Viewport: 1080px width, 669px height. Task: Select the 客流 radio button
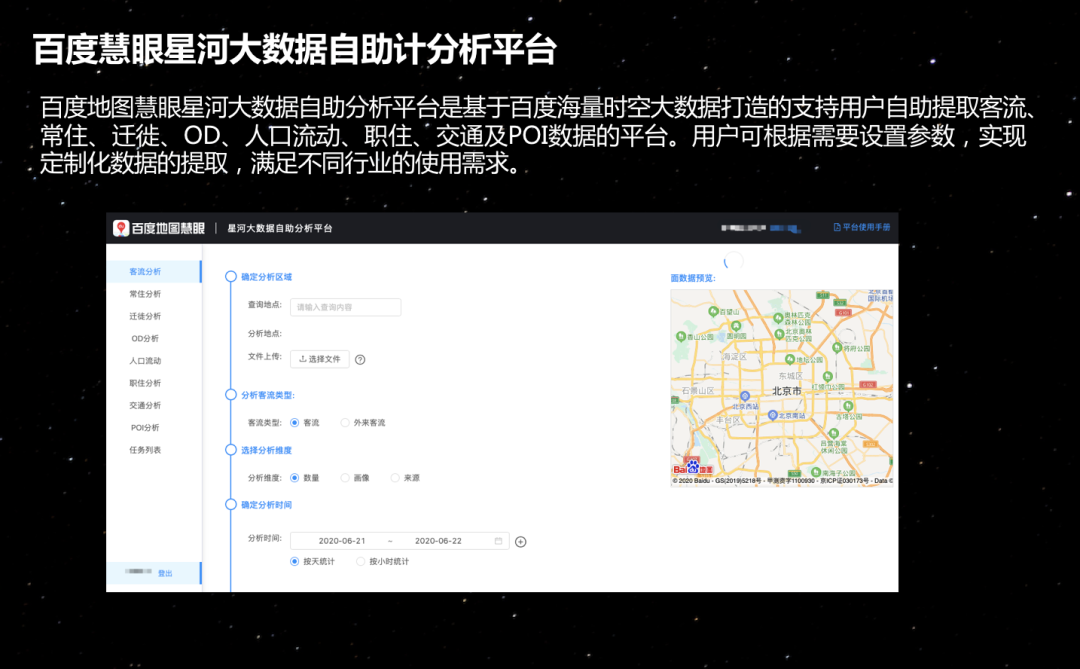pos(295,423)
